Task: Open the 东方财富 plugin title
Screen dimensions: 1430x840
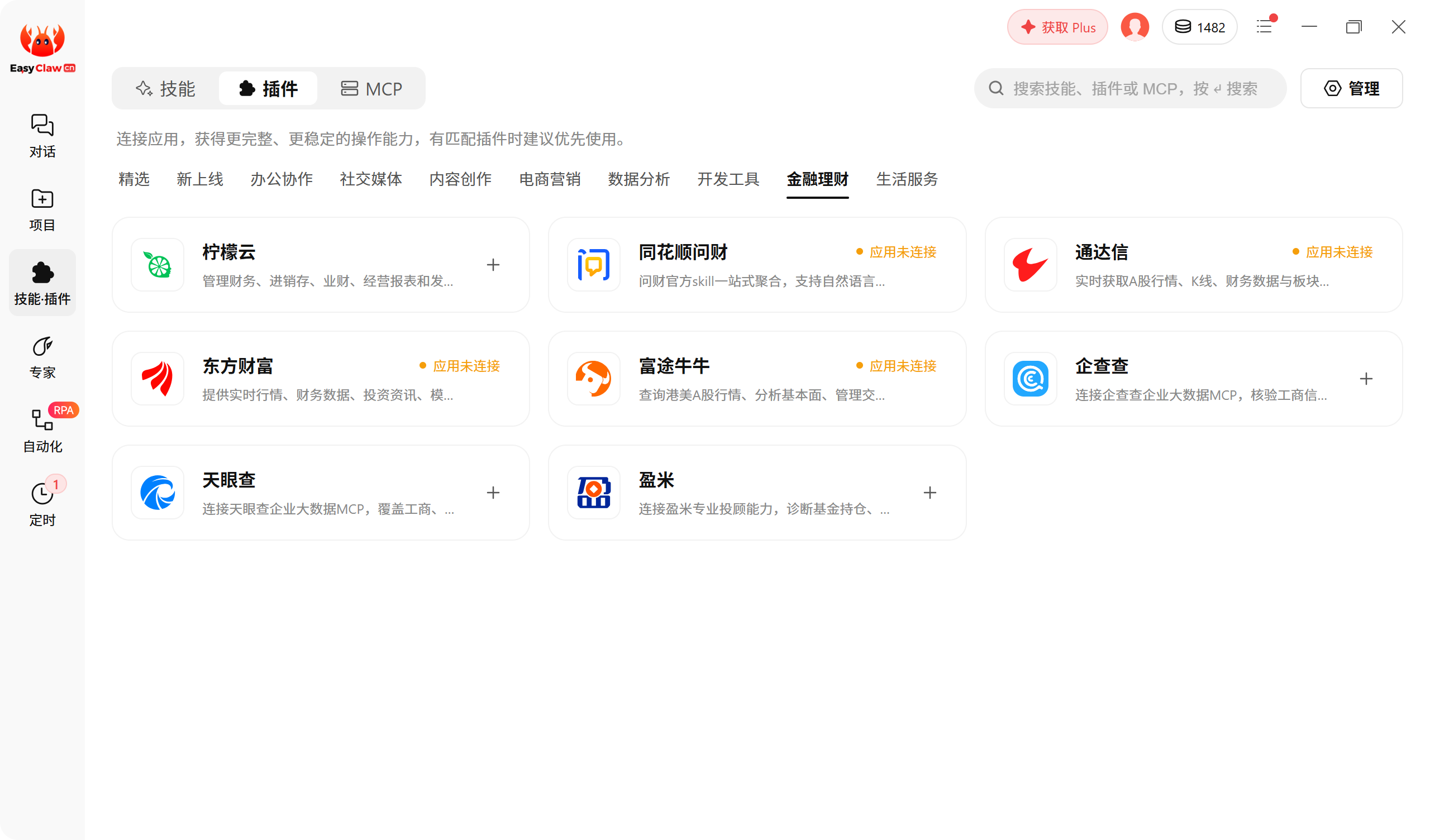Action: 238,366
